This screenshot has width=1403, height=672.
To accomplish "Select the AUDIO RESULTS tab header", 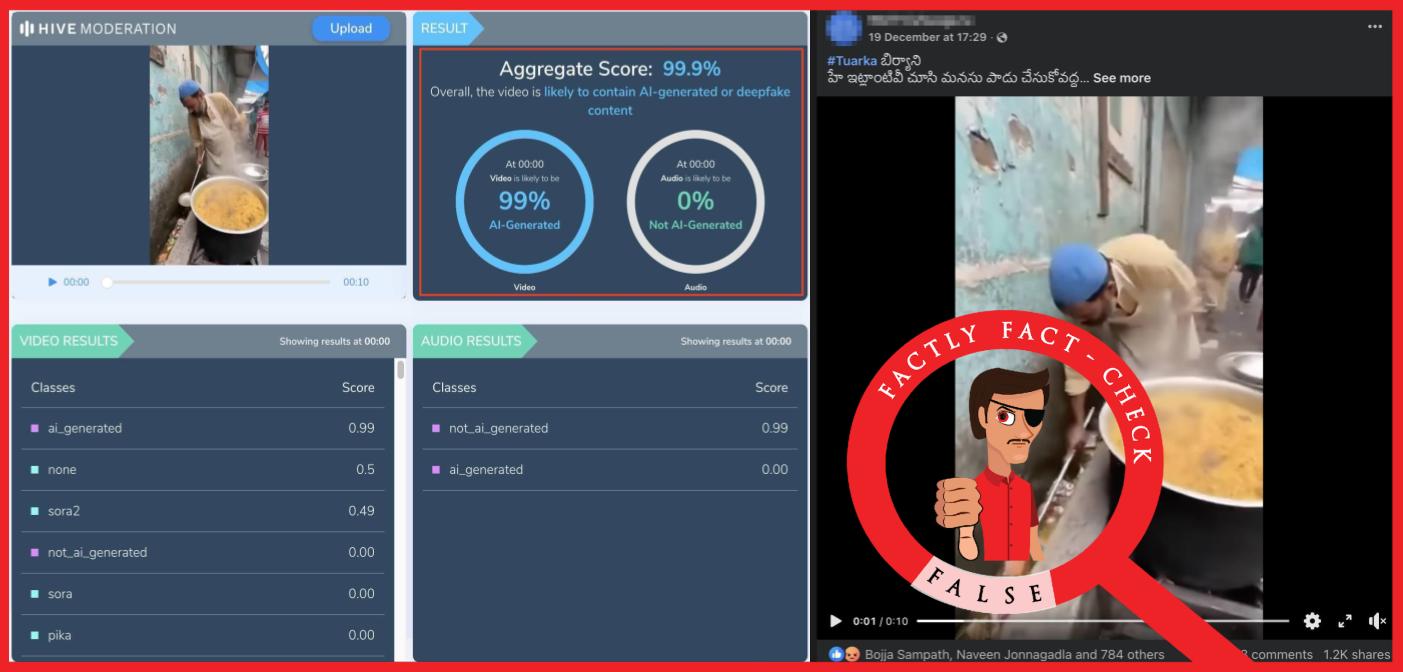I will (x=471, y=341).
